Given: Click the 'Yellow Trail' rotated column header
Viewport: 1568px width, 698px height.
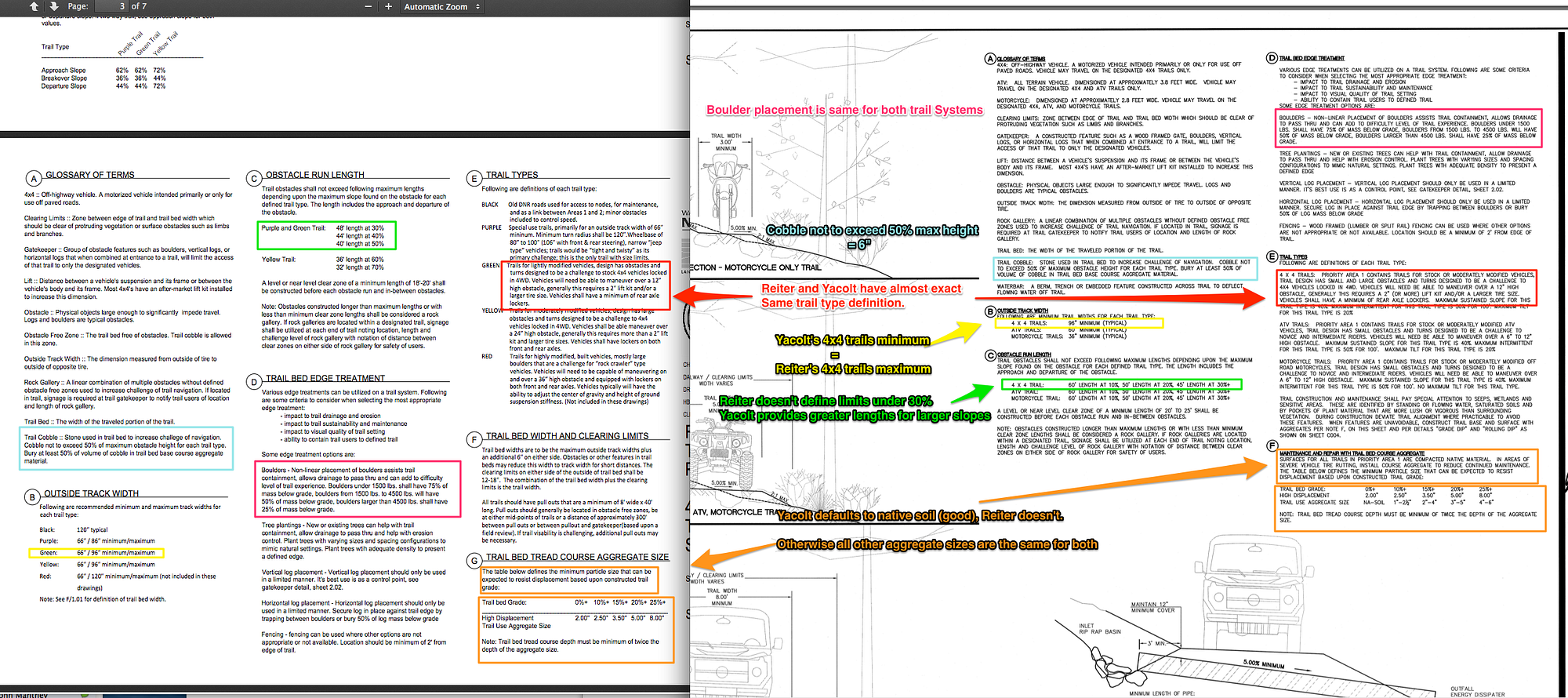Looking at the screenshot, I should pos(165,44).
